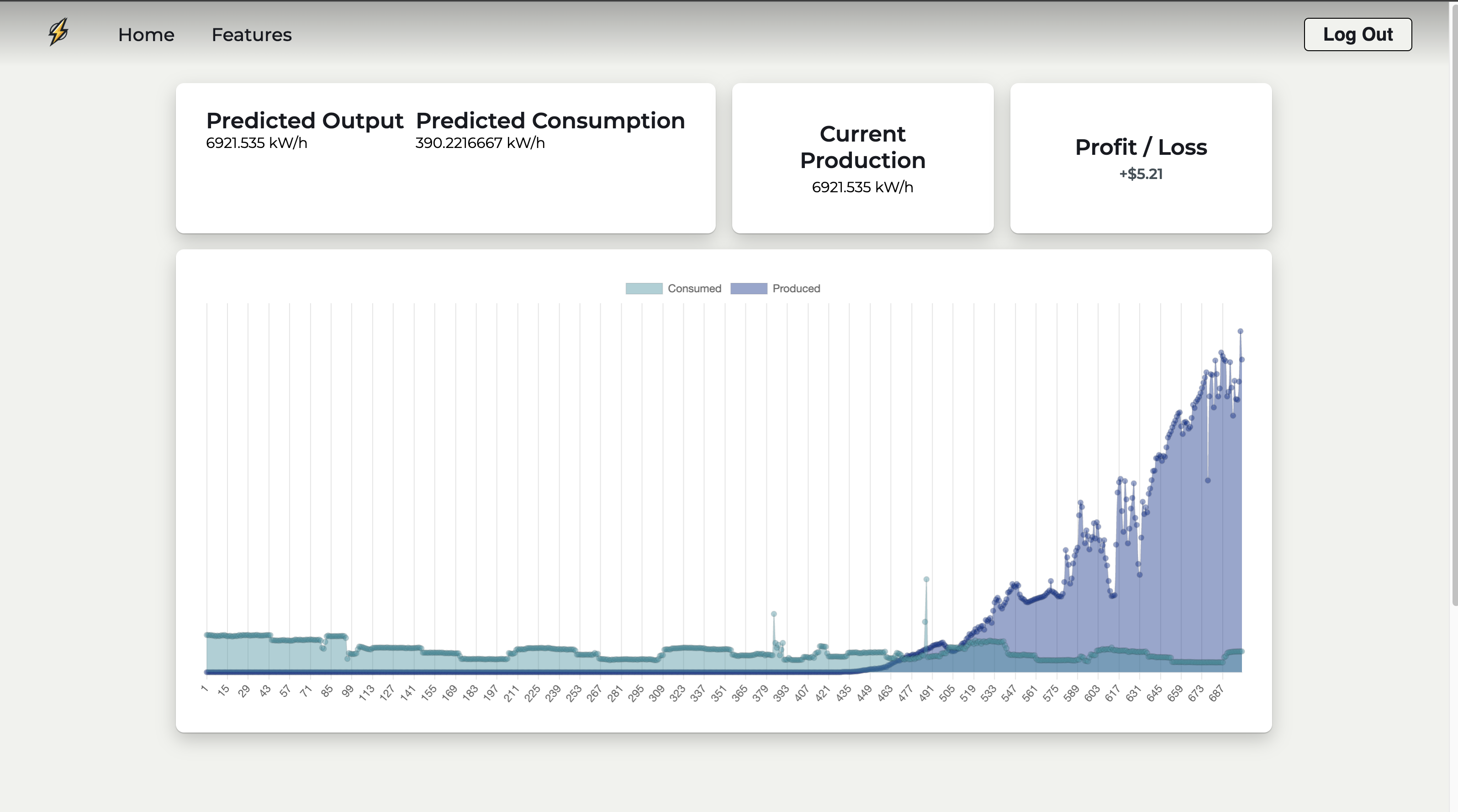Click the 390.2216667 kW/h consumption value
Image resolution: width=1458 pixels, height=812 pixels.
(480, 143)
